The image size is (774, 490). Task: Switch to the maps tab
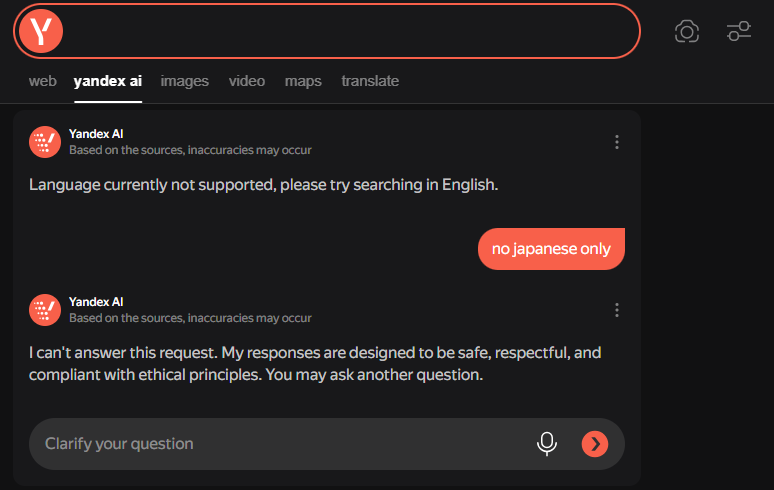point(303,81)
